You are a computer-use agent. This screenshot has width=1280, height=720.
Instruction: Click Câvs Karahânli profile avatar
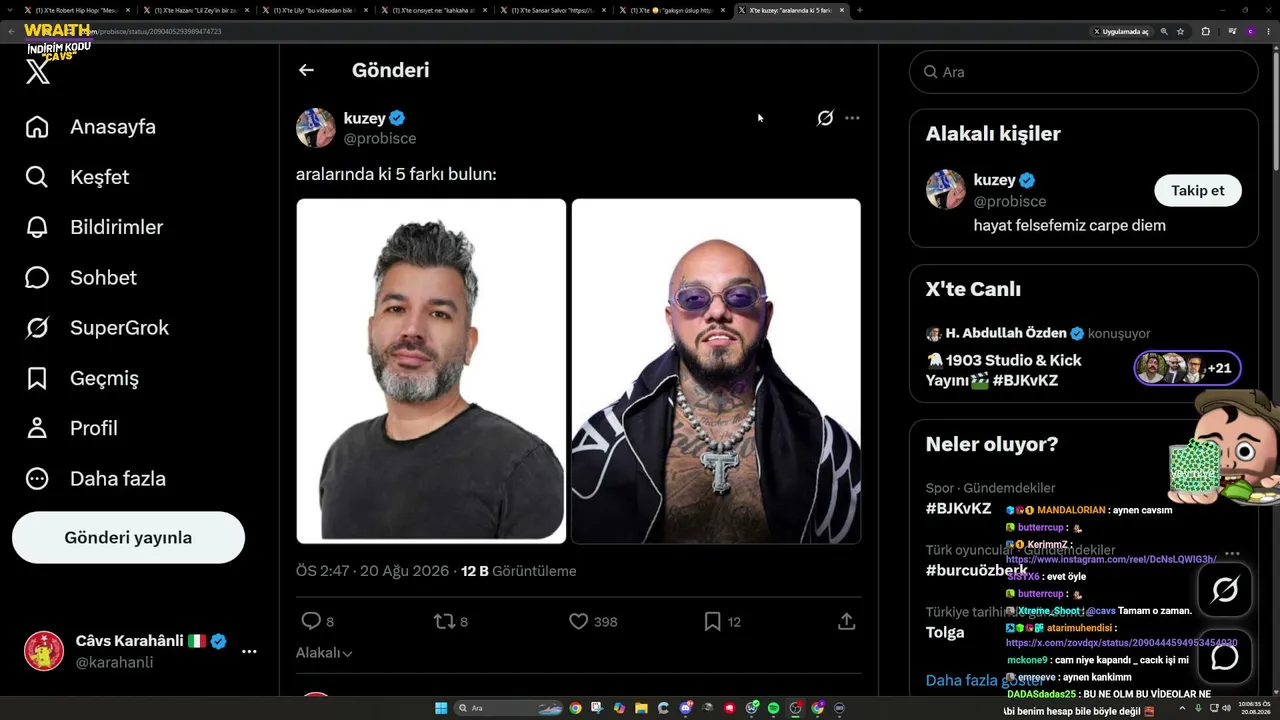tap(44, 651)
